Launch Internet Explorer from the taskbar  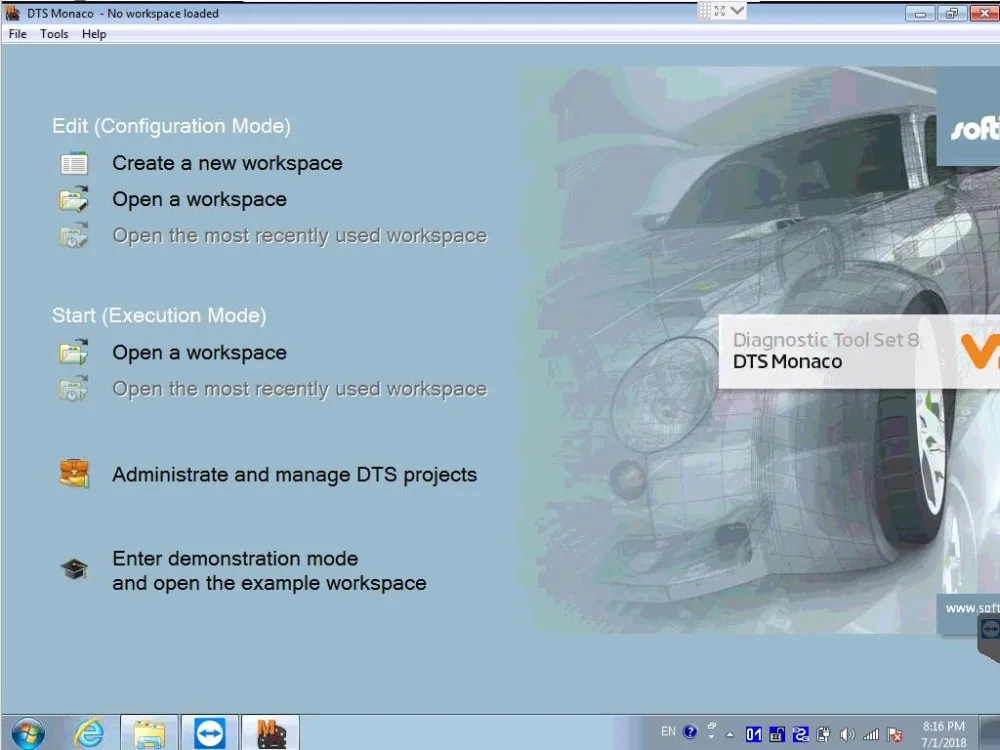pyautogui.click(x=89, y=733)
